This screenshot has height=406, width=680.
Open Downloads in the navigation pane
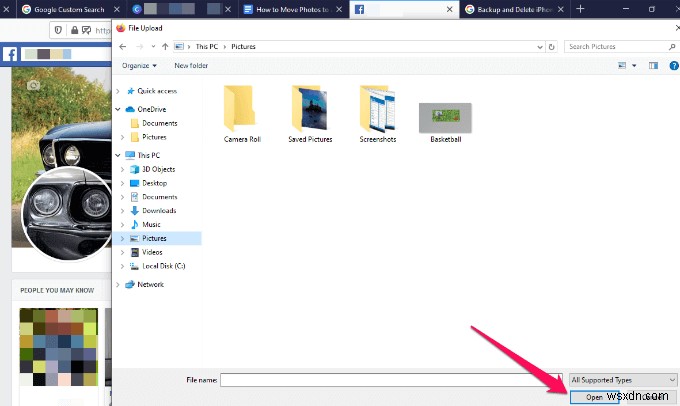click(x=159, y=211)
